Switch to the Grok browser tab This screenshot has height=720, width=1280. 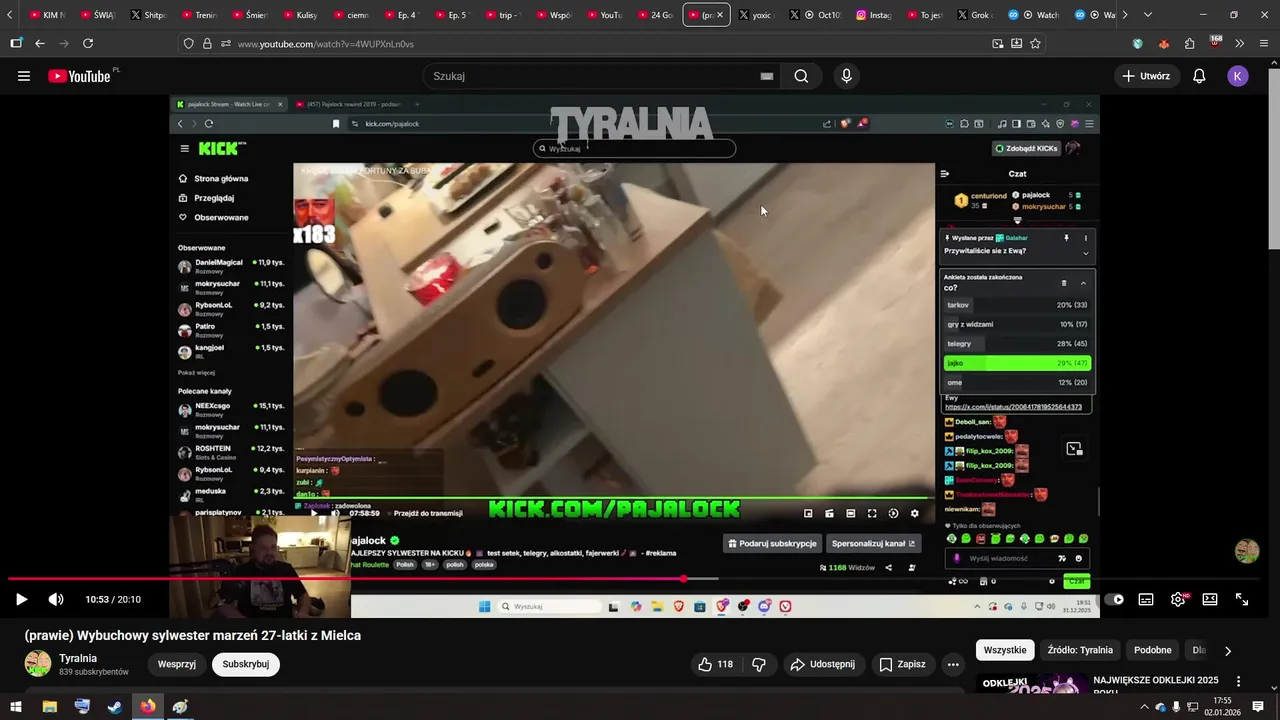click(973, 15)
